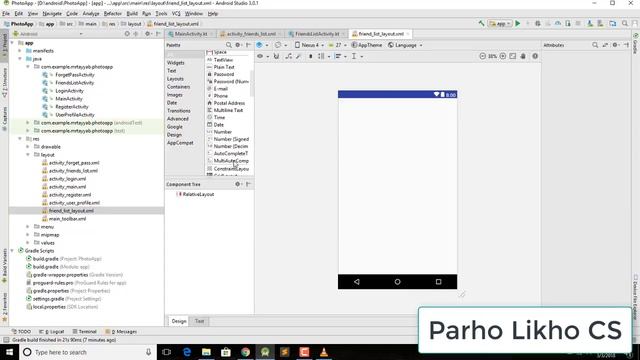The width and height of the screenshot is (640, 360).
Task: Select LoginActivity in the project tree
Action: (69, 91)
